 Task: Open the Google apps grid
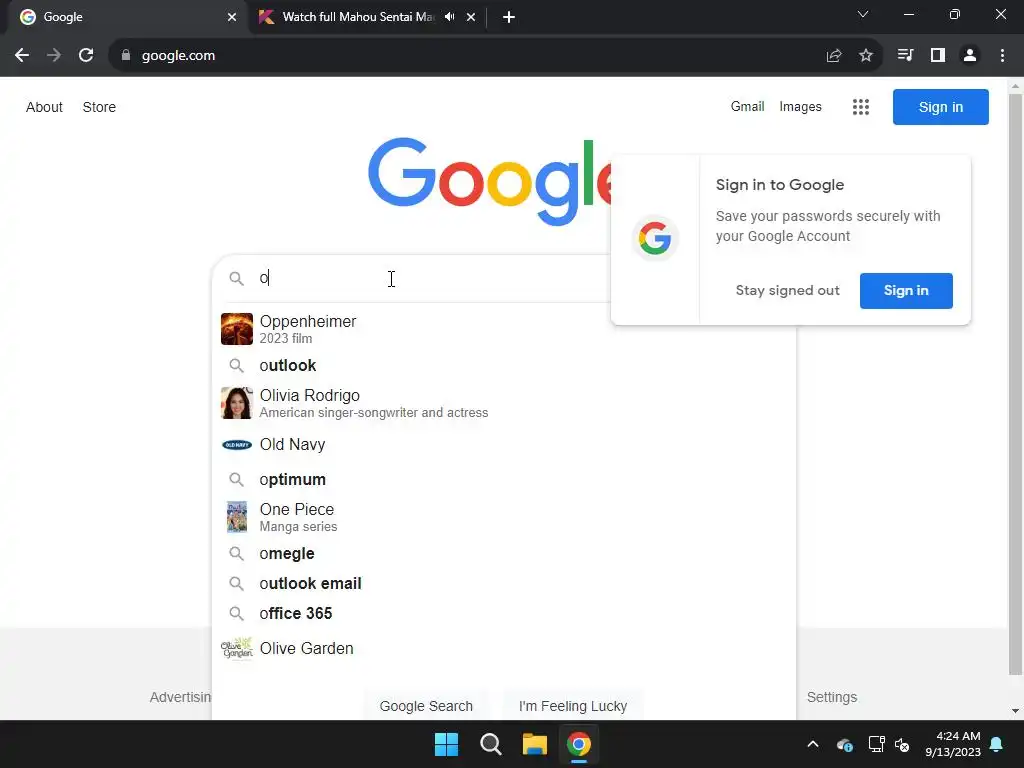click(861, 107)
